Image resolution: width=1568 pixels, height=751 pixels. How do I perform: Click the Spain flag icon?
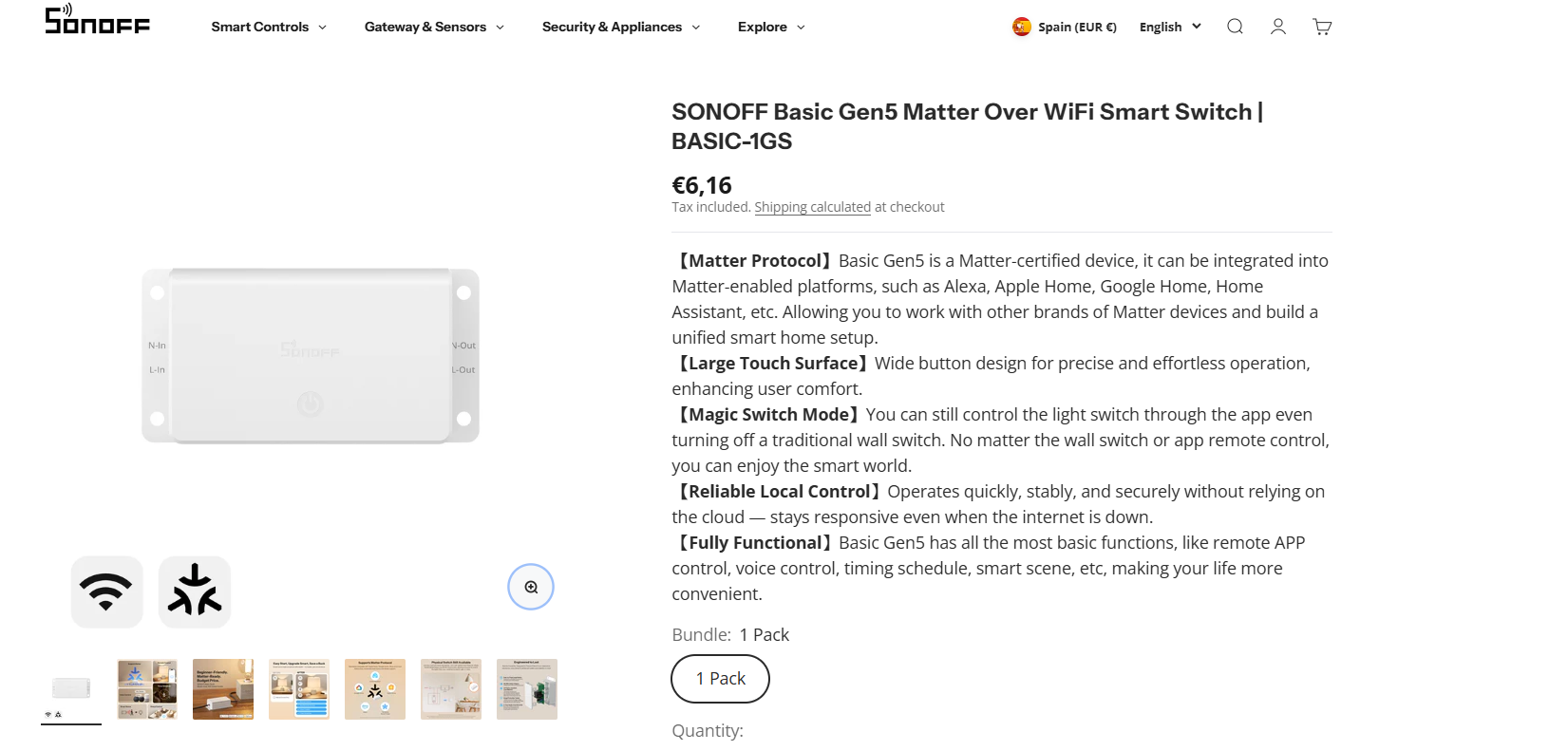pyautogui.click(x=1022, y=27)
